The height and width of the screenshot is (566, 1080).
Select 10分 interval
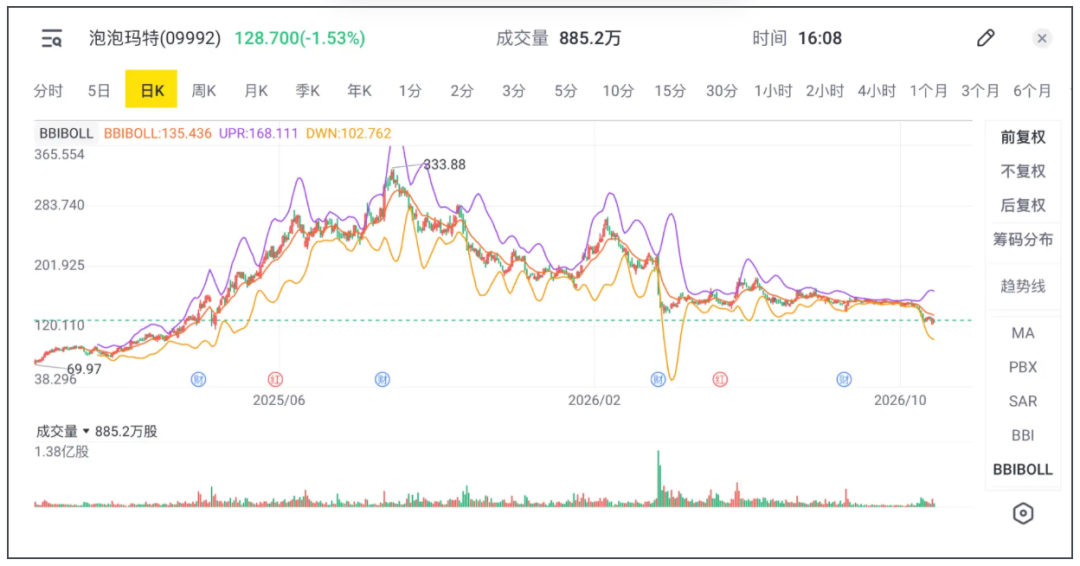[618, 90]
